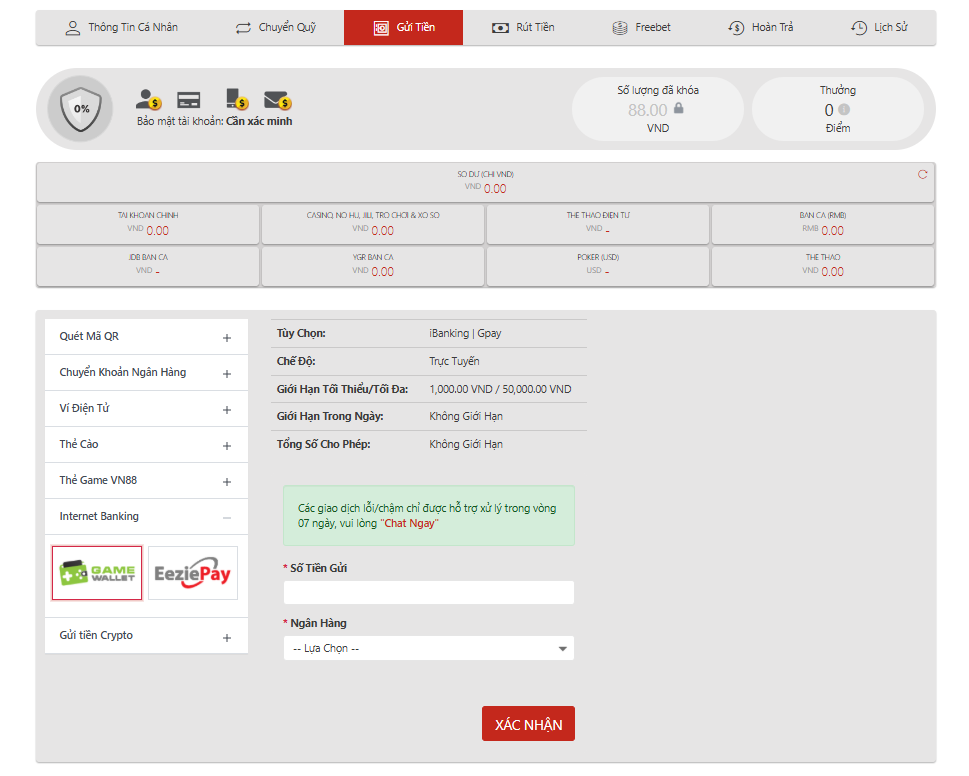The image size is (969, 776).
Task: Switch to the Chuyển Quỹ tab
Action: pyautogui.click(x=276, y=28)
